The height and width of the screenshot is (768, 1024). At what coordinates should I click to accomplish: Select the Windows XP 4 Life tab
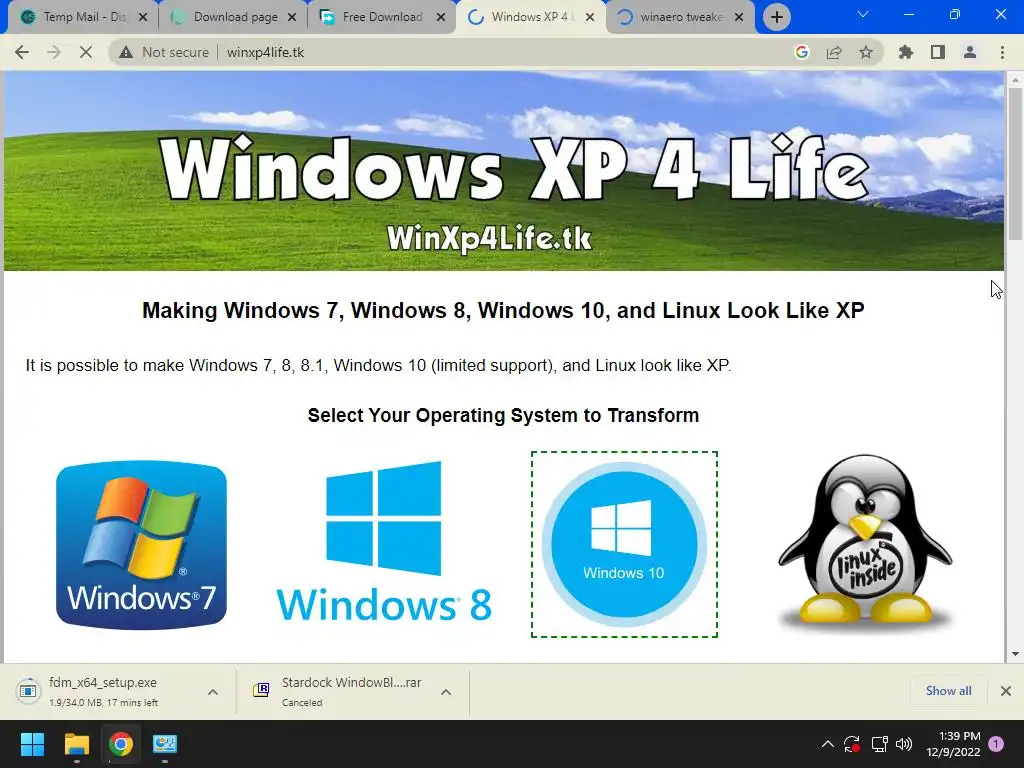529,17
